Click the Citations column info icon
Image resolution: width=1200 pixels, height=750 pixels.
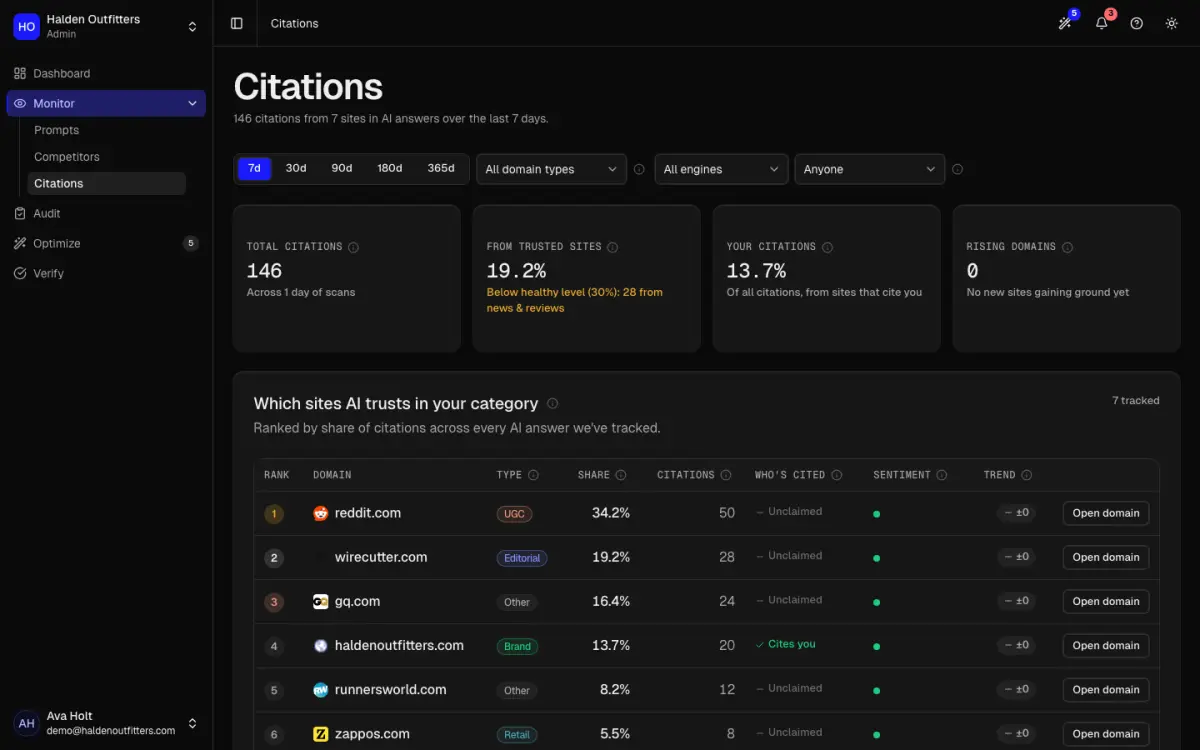pyautogui.click(x=726, y=475)
